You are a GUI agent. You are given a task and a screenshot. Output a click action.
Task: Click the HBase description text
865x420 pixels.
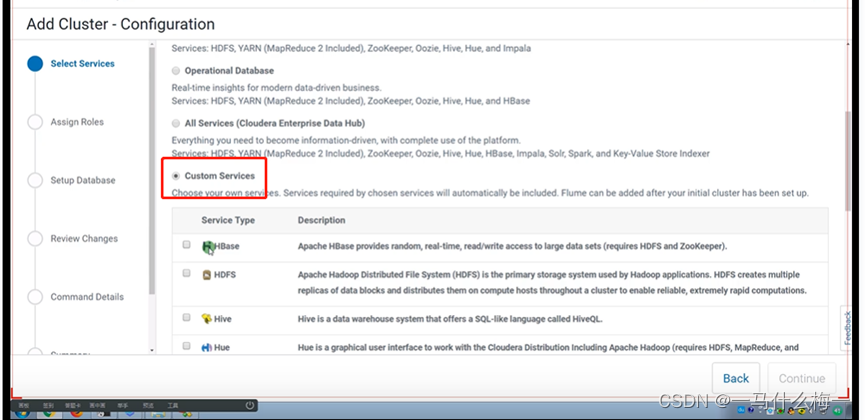click(x=512, y=247)
